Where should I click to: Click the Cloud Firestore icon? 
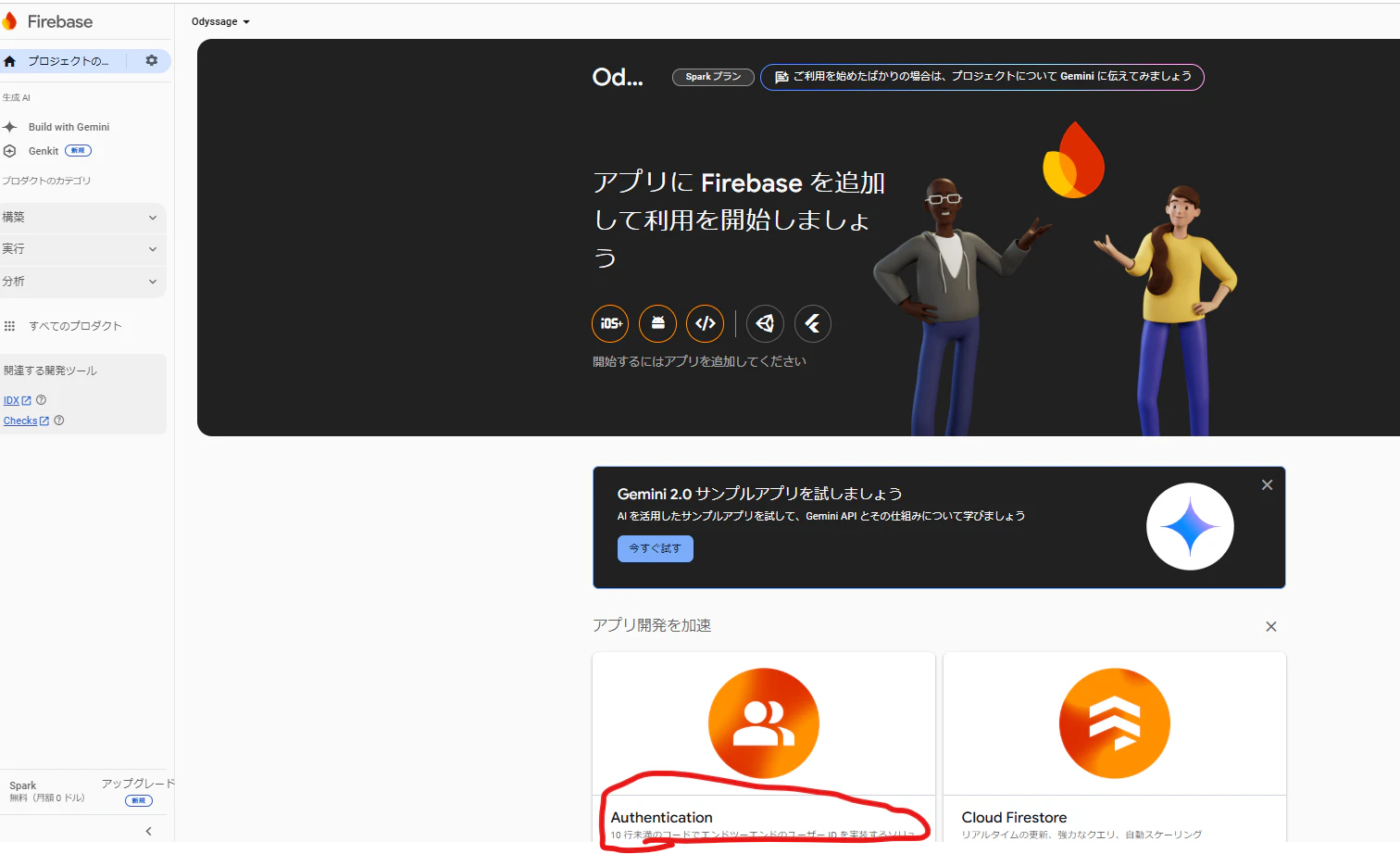click(1115, 723)
